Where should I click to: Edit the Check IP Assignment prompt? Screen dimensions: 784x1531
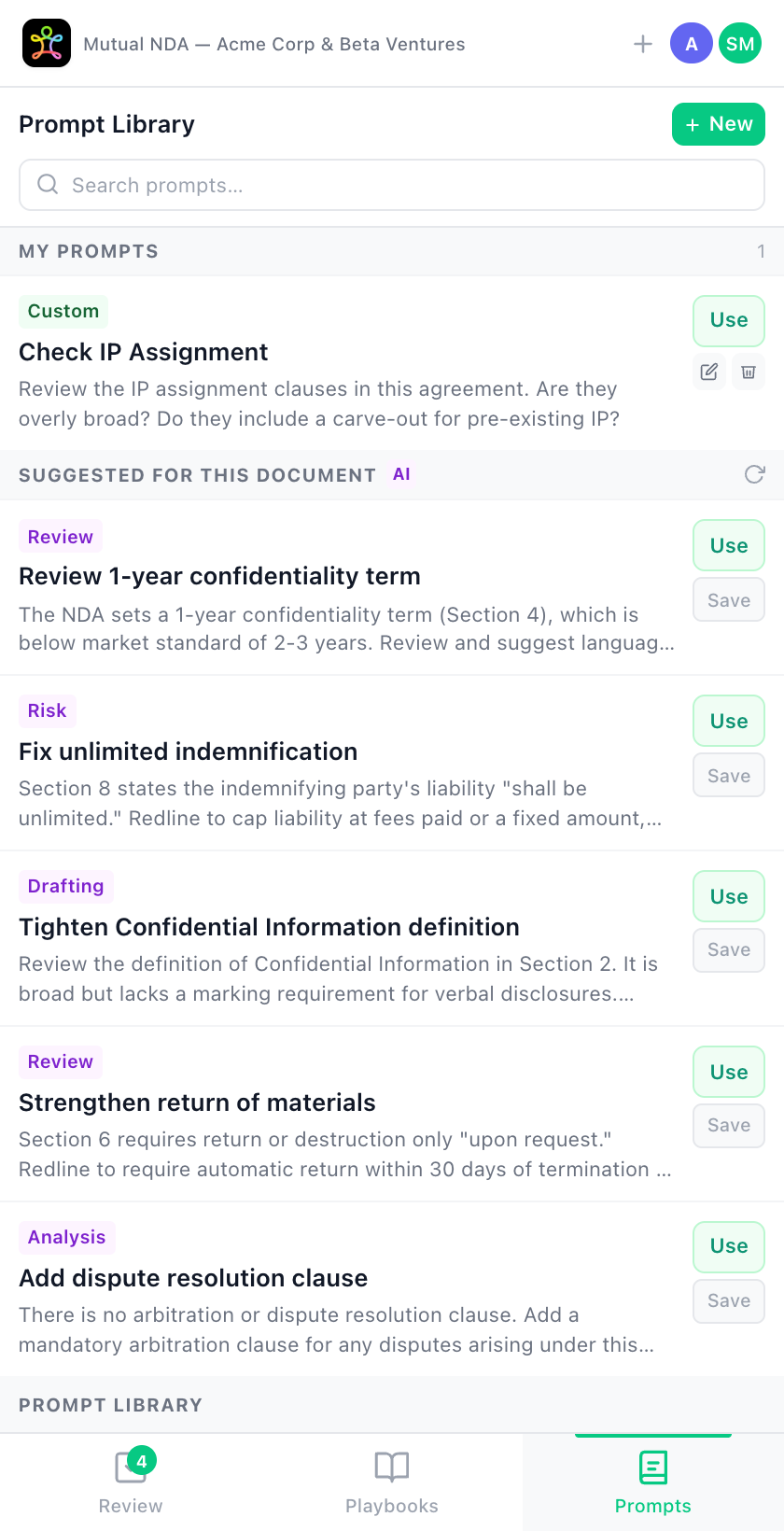[x=709, y=372]
